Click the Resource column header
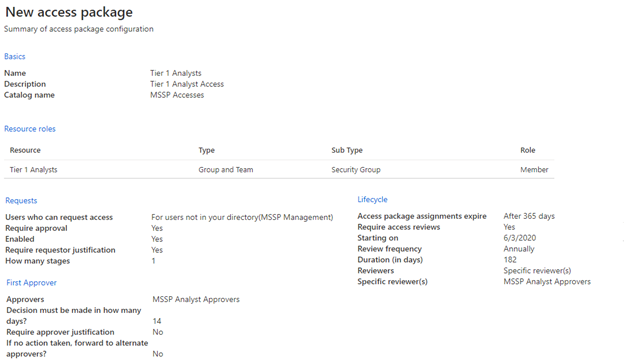Screen dimensions: 624x364 25,150
